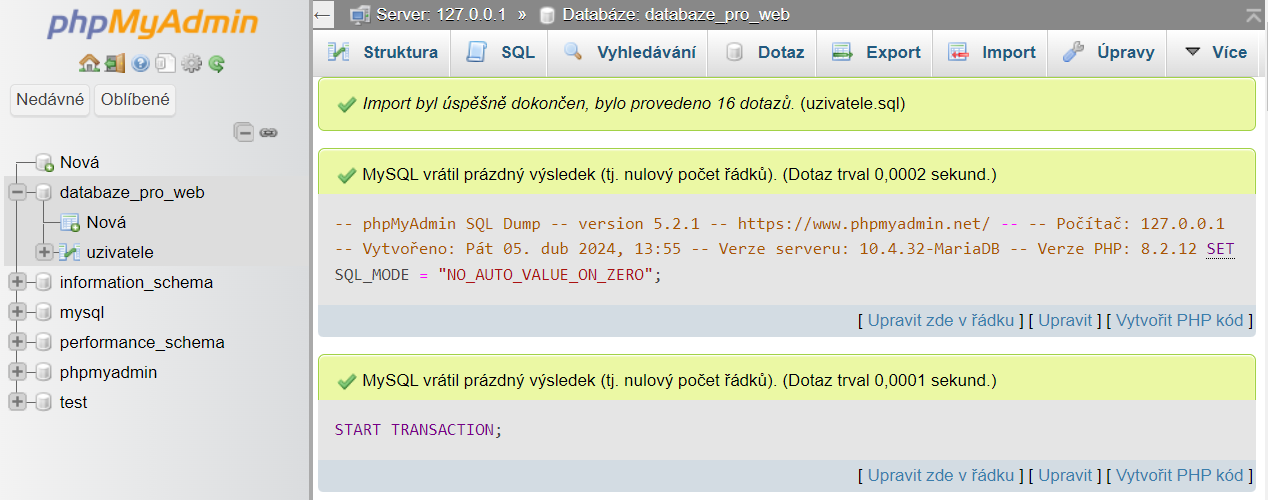Expand the performance_schema node

tap(17, 342)
